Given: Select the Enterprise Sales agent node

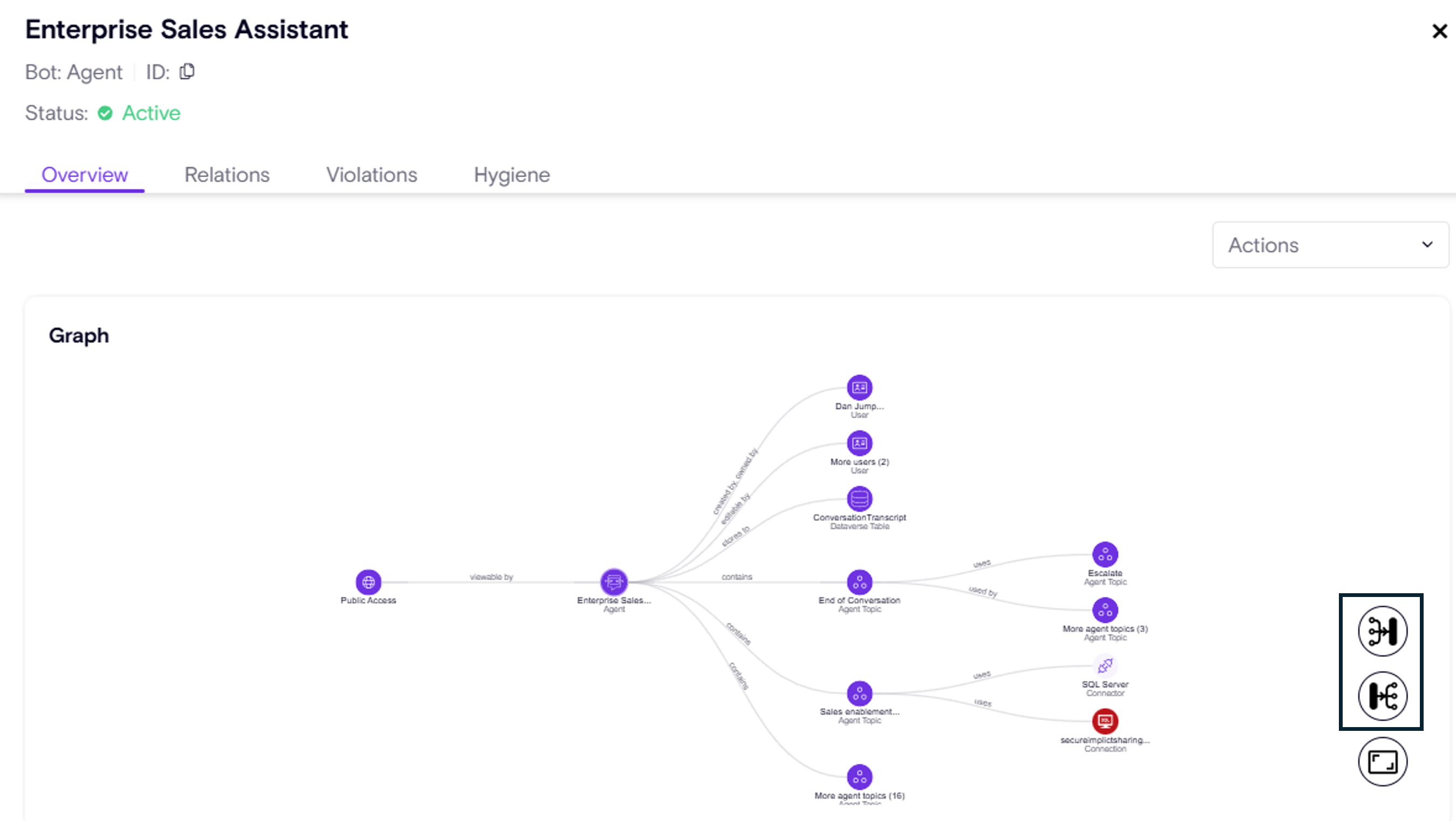Looking at the screenshot, I should coord(614,582).
